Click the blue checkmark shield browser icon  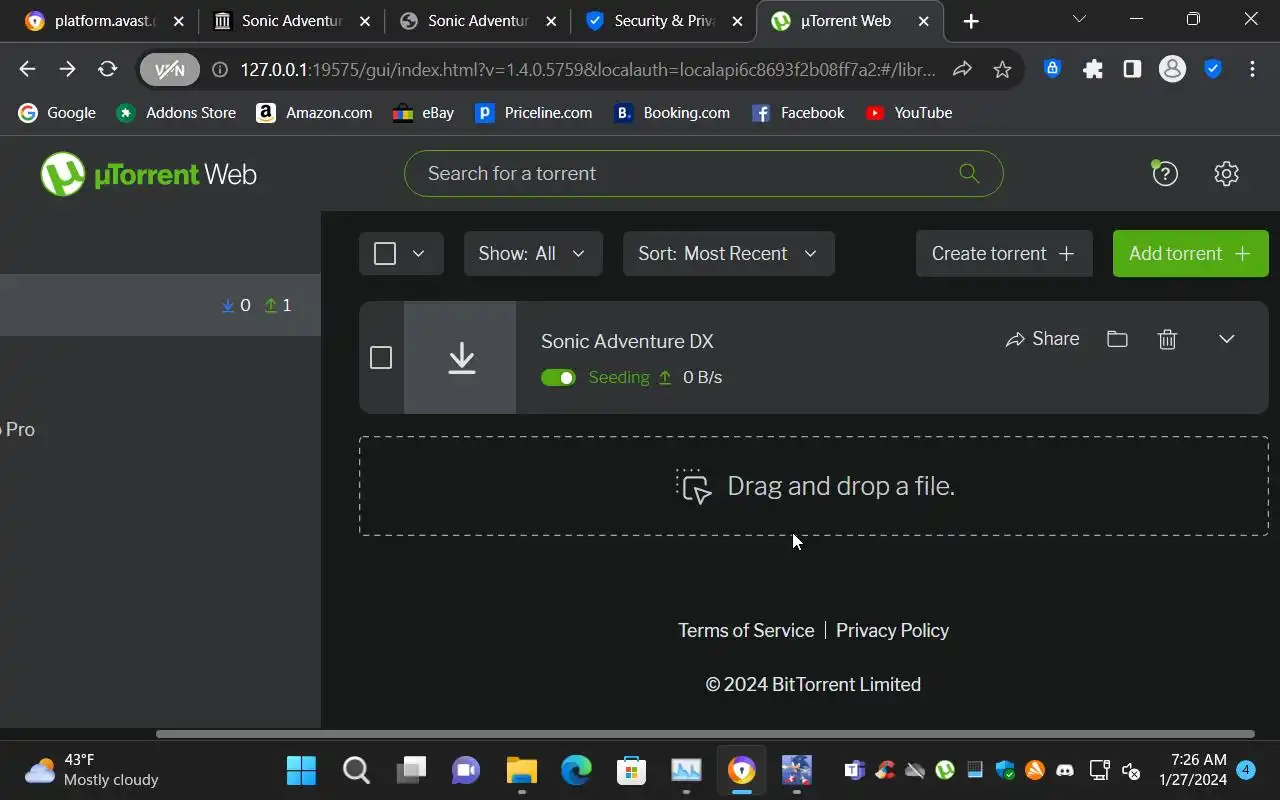pyautogui.click(x=1212, y=69)
